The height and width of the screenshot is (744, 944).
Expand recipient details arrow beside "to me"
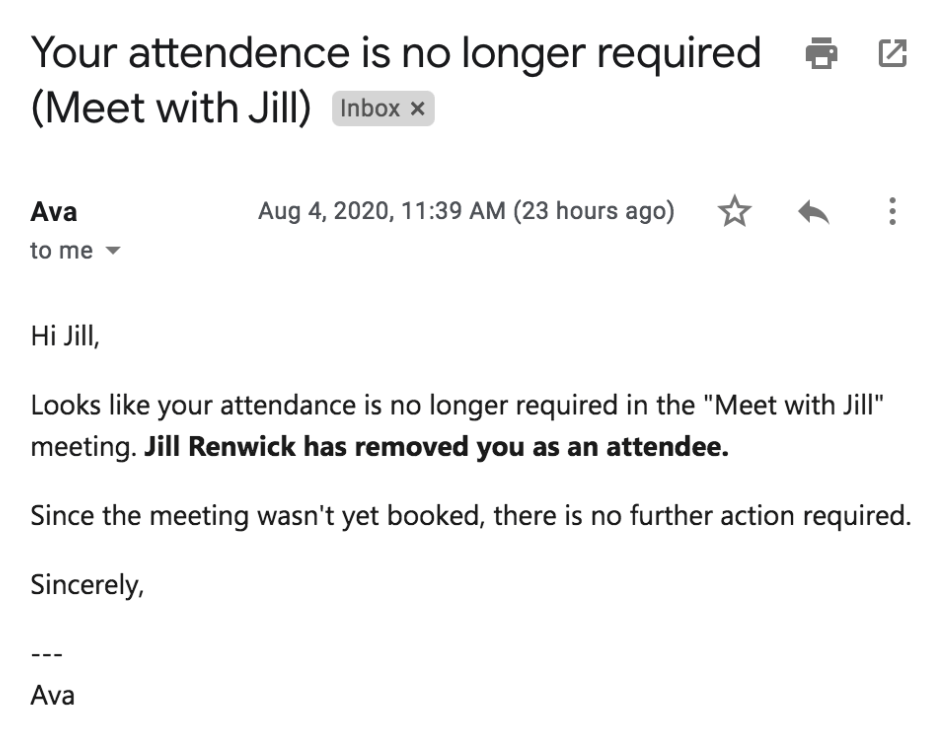(112, 251)
